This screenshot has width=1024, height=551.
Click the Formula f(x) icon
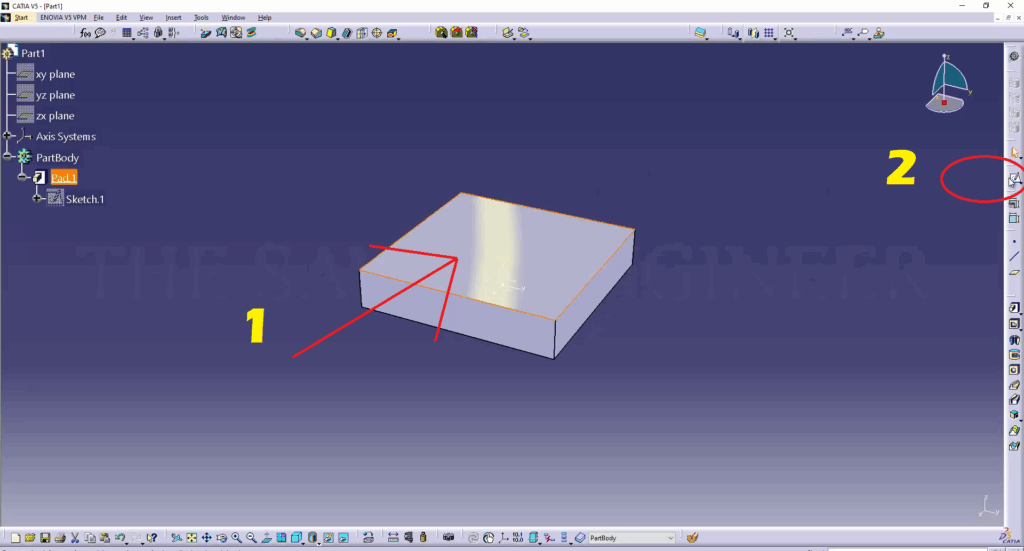(x=86, y=33)
